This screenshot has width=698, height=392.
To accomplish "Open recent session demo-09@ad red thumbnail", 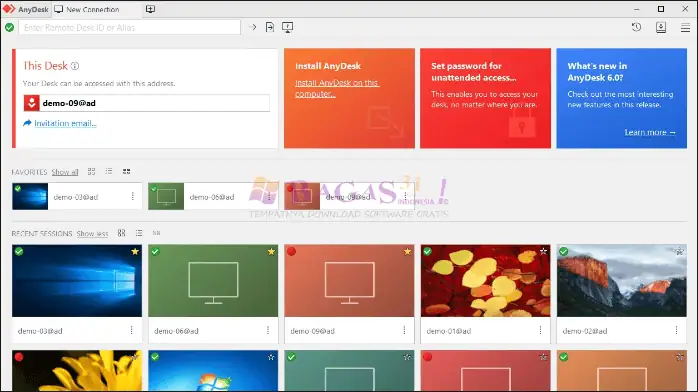I will coord(349,281).
